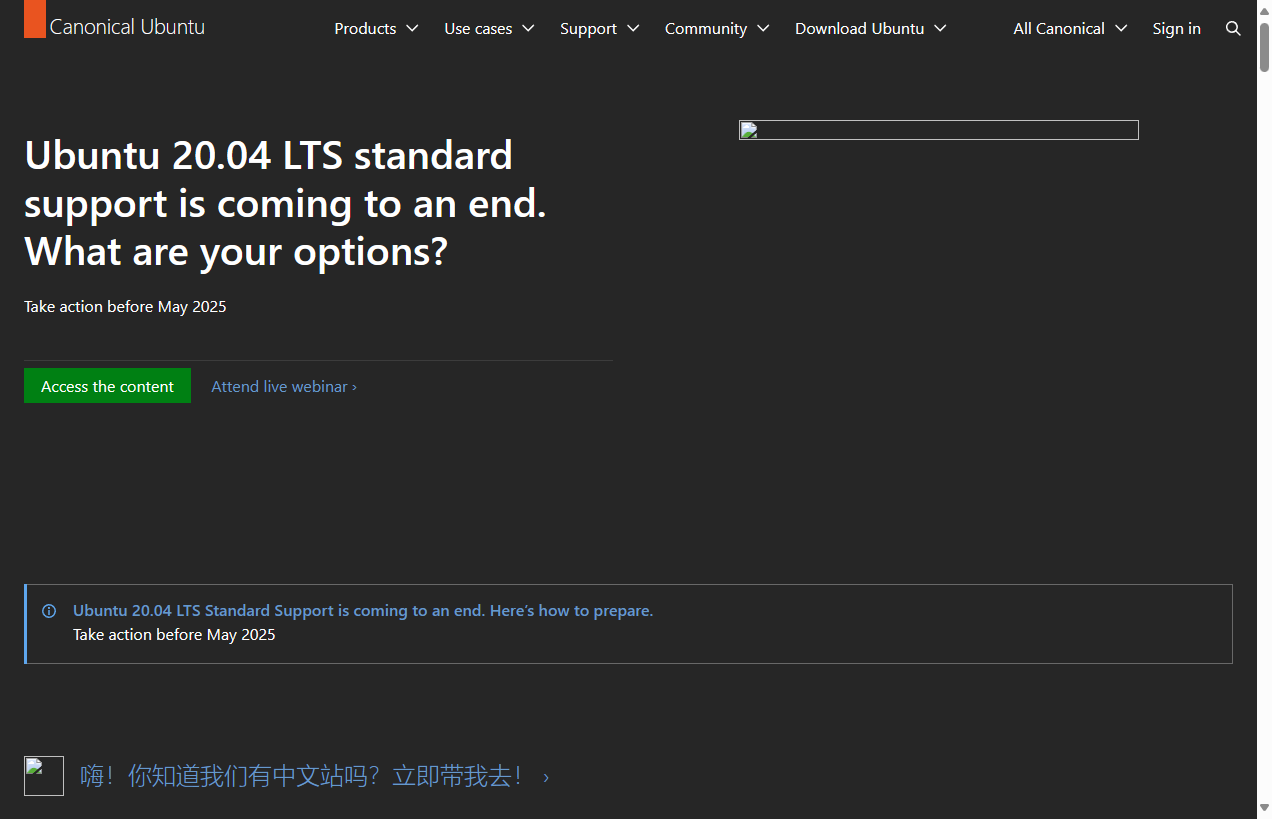Expand the Use cases dropdown
Screen dimensions: 1272x819
(x=489, y=29)
